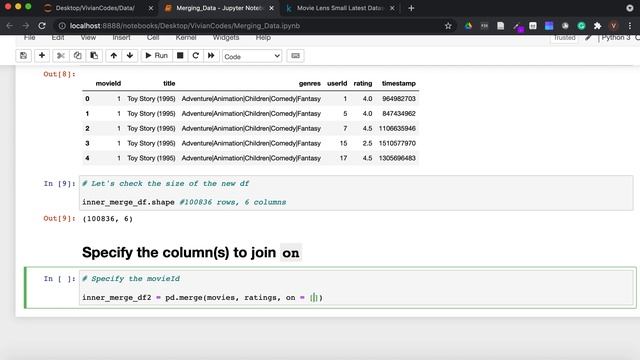Restart kernel and run all fast-forward icon

click(211, 56)
